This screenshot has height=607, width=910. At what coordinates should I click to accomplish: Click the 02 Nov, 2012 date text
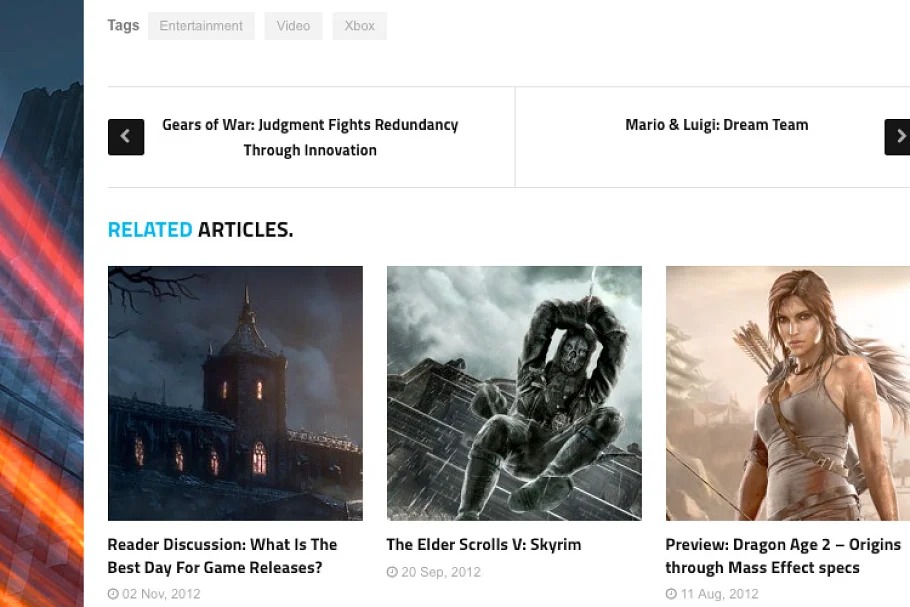click(161, 594)
